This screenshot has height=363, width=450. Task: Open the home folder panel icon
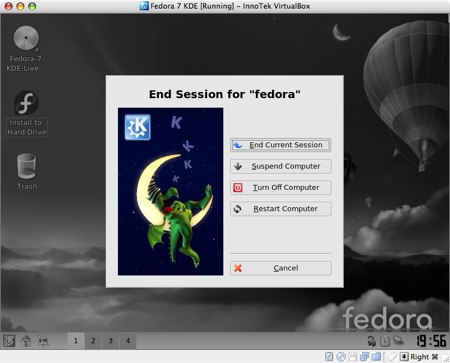[26, 341]
